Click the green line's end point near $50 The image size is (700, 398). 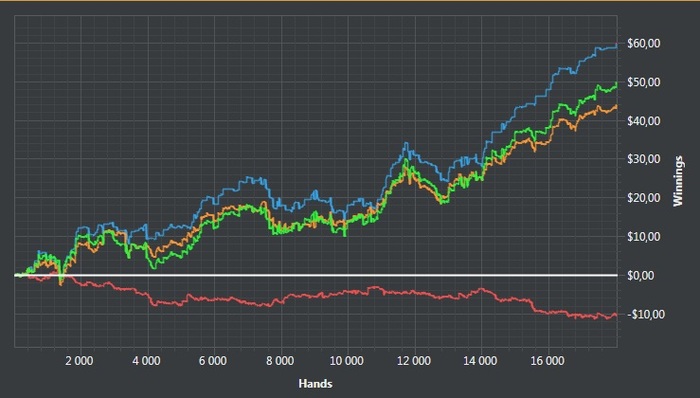pos(617,83)
